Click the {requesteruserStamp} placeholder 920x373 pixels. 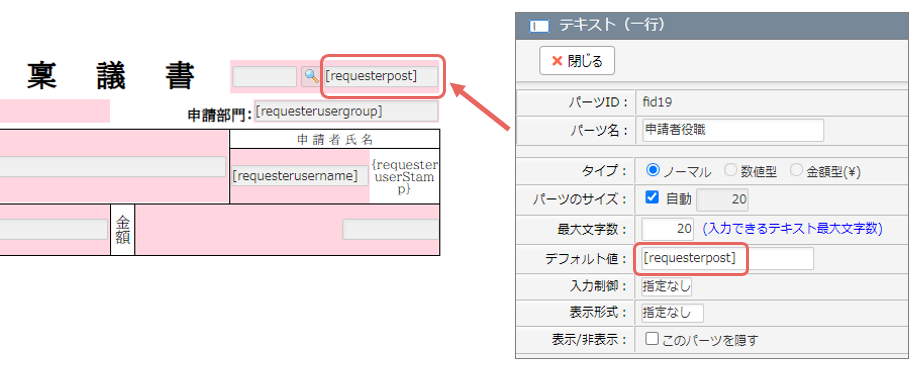[x=405, y=176]
